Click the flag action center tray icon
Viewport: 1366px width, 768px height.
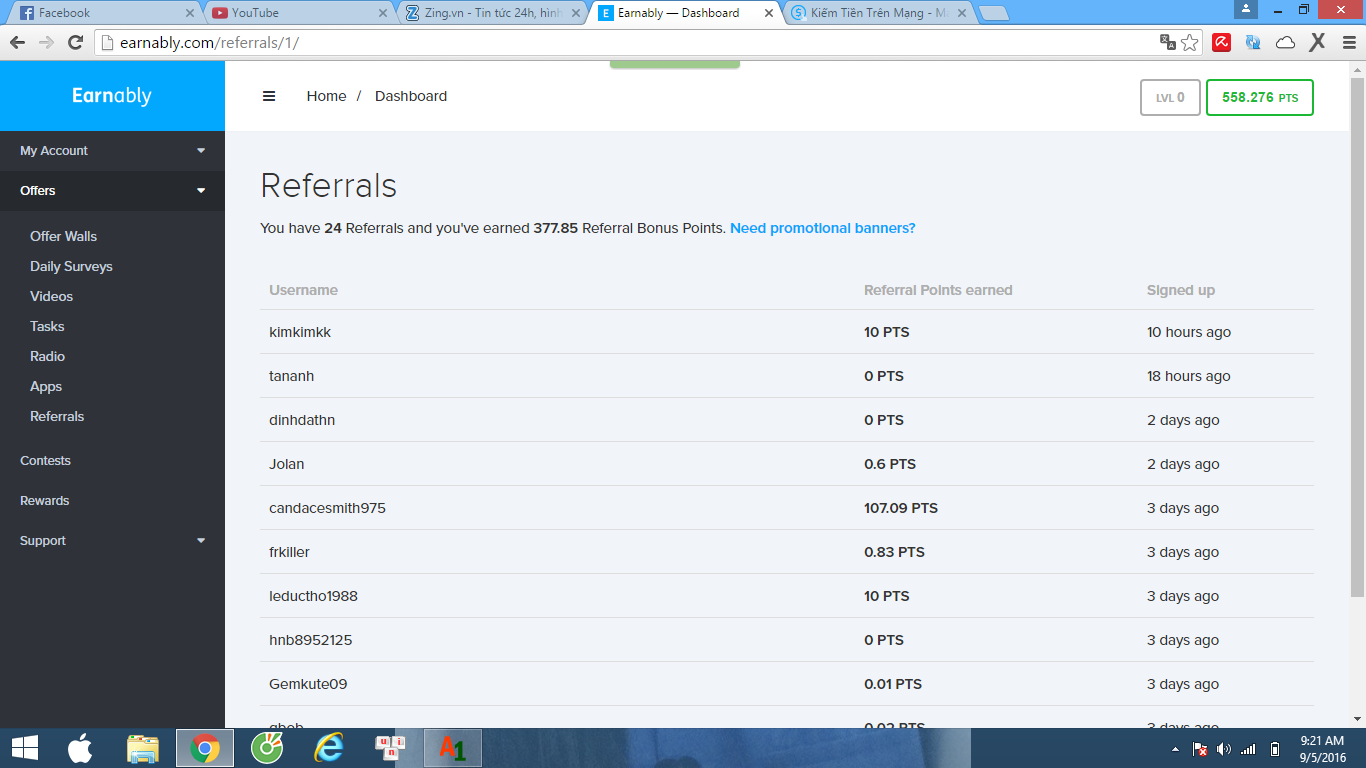1200,749
